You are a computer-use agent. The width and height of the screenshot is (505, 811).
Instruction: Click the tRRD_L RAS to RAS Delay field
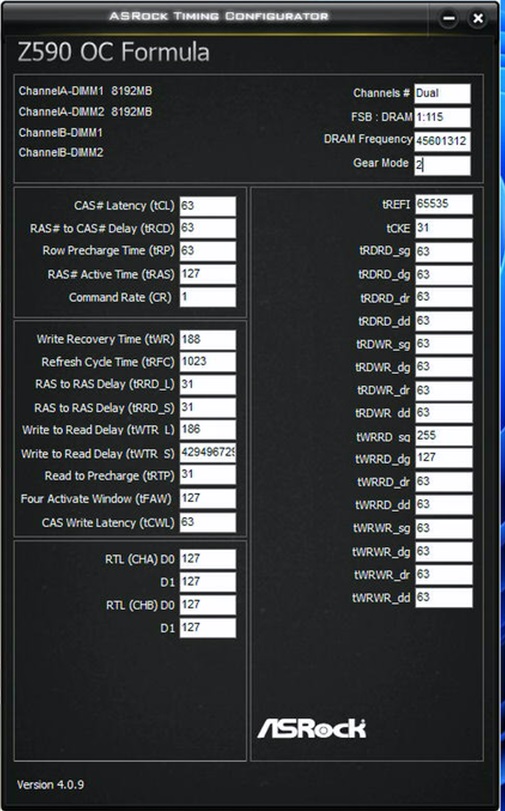[207, 385]
